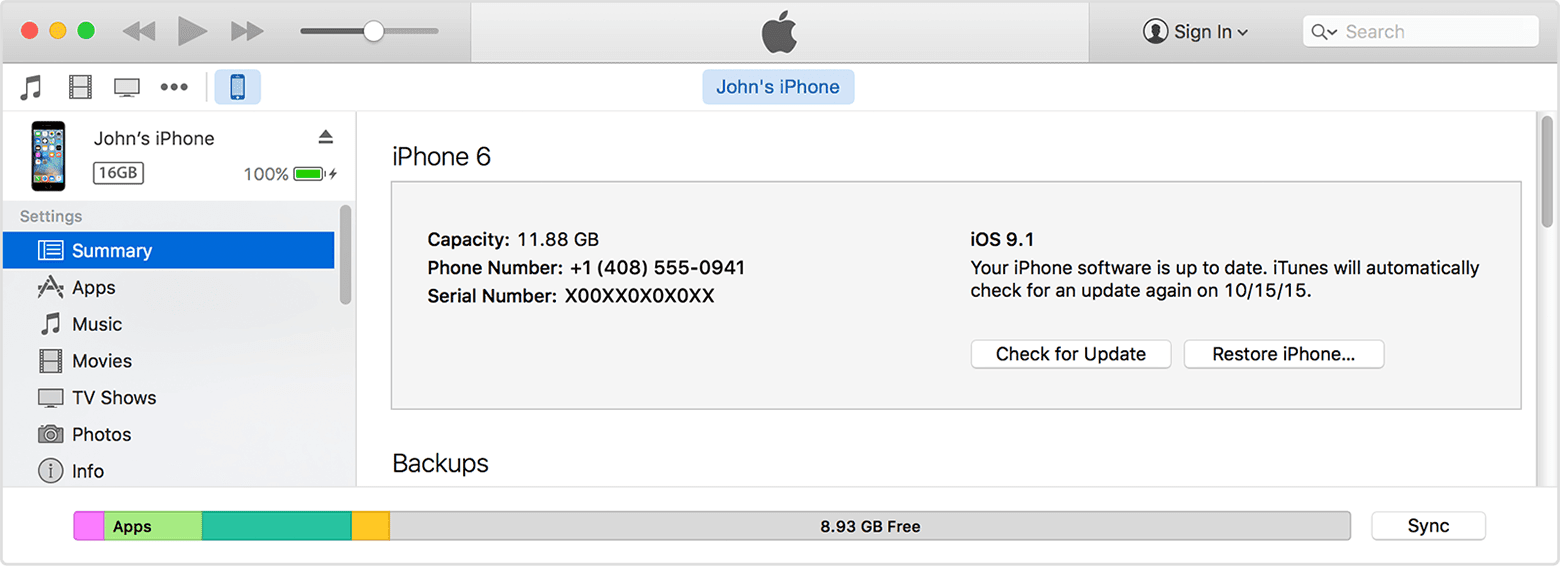Click the 8.93 GB Free segment
This screenshot has height=566, width=1560.
[870, 526]
